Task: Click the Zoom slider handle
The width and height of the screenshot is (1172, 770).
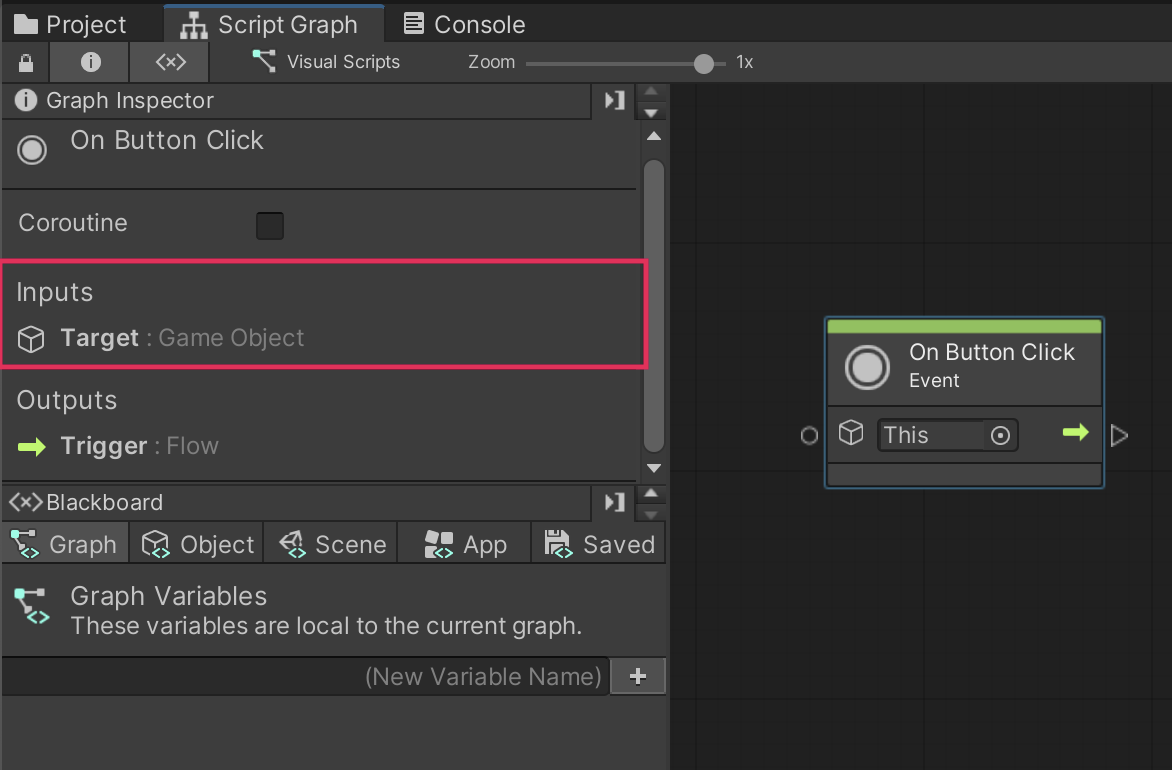Action: click(704, 63)
